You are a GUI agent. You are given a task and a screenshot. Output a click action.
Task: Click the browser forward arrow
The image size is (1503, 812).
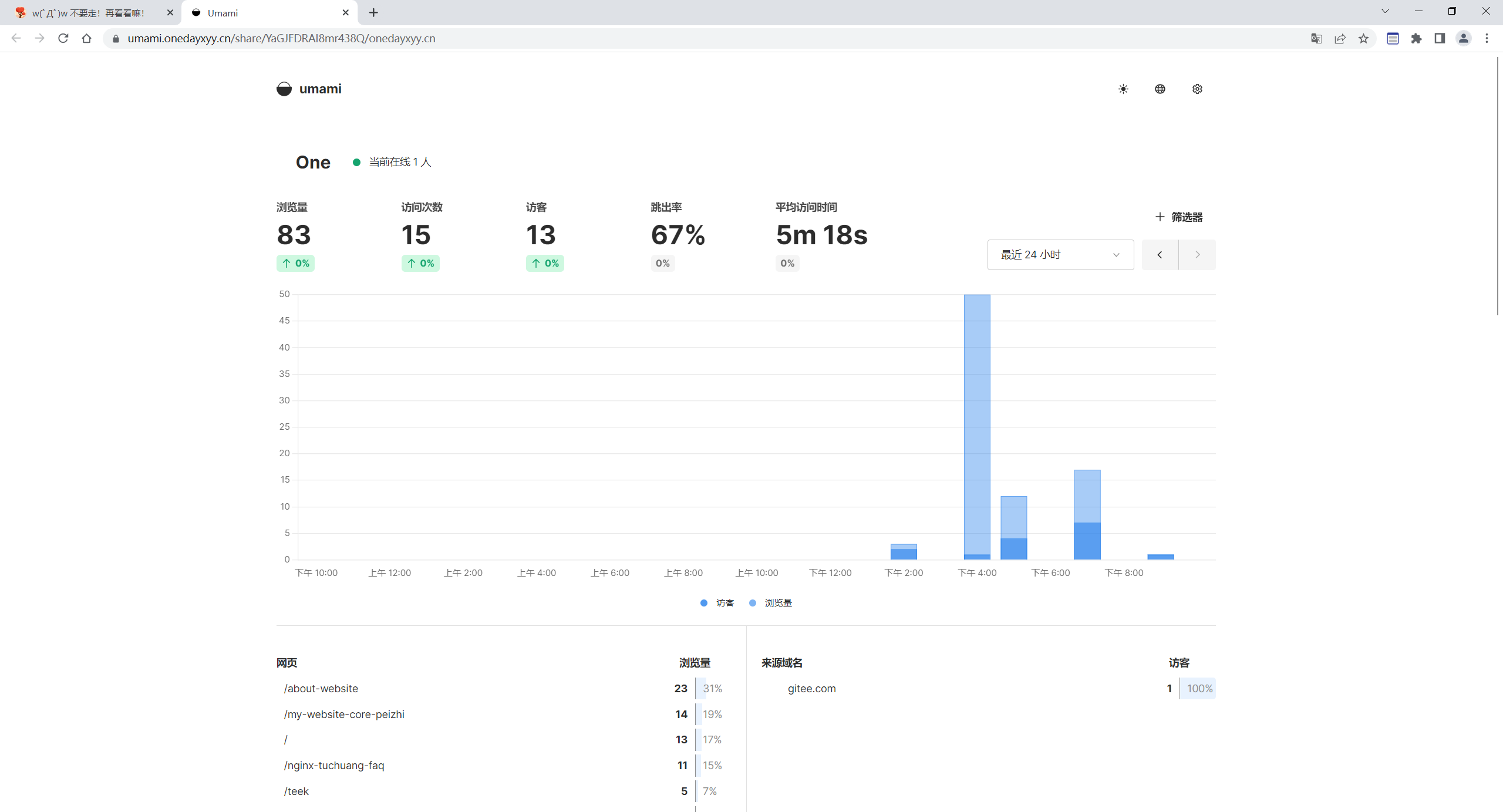pos(39,38)
